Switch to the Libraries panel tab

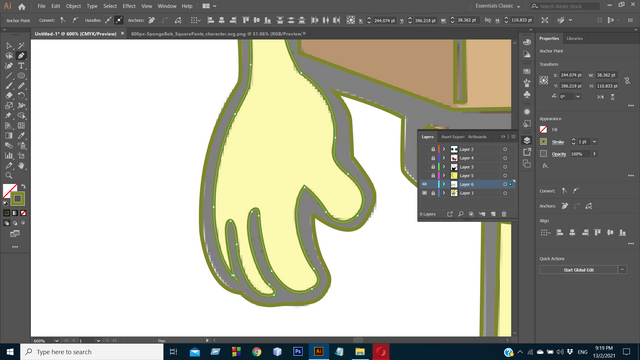tap(574, 38)
